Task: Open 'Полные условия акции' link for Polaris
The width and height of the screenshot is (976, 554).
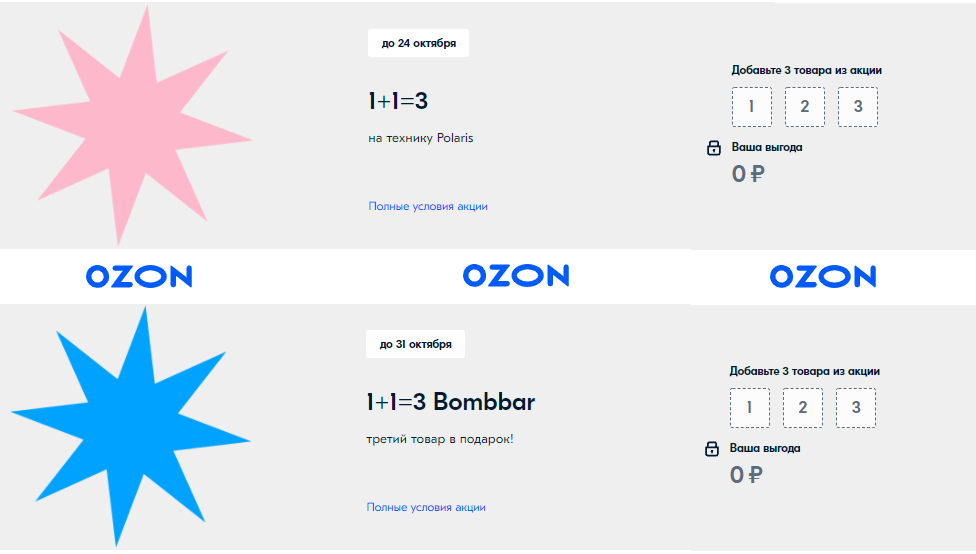Action: [x=428, y=206]
